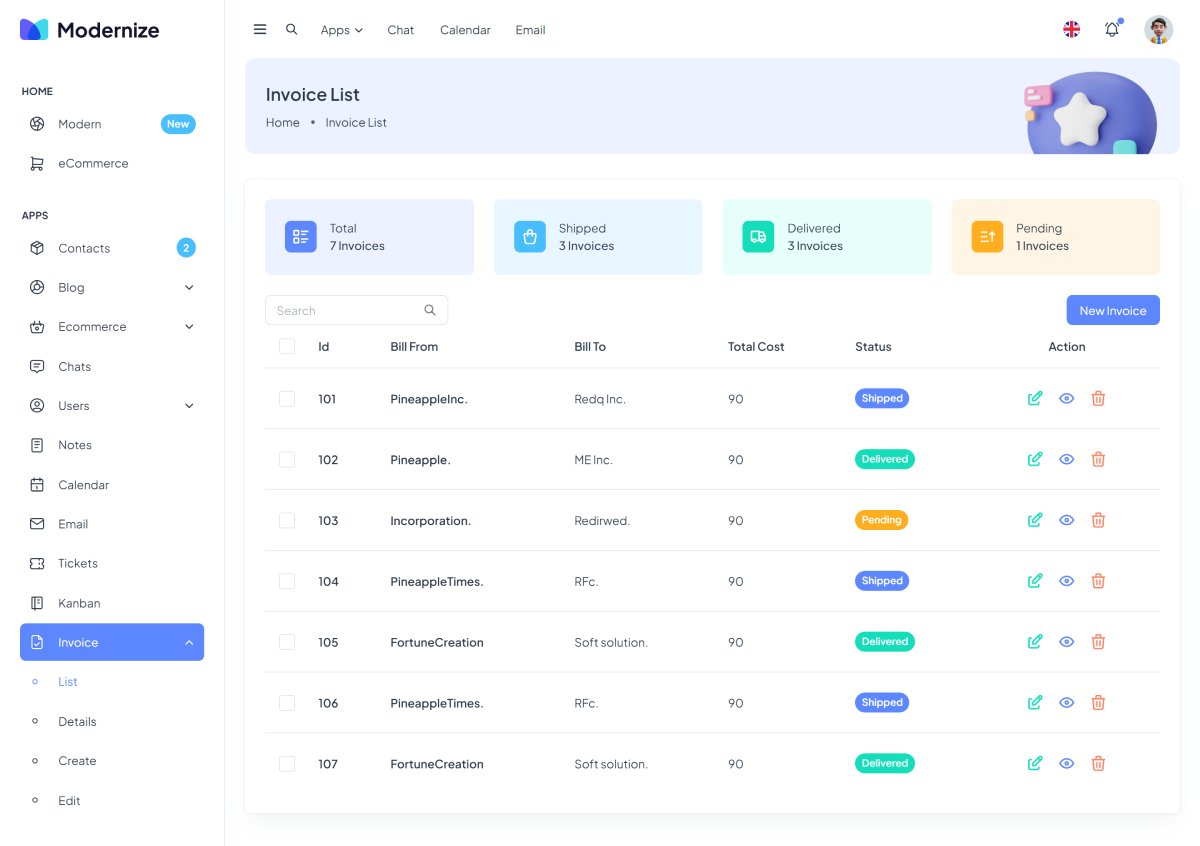Select the checkbox for invoice 106
Image resolution: width=1200 pixels, height=846 pixels.
tap(287, 703)
